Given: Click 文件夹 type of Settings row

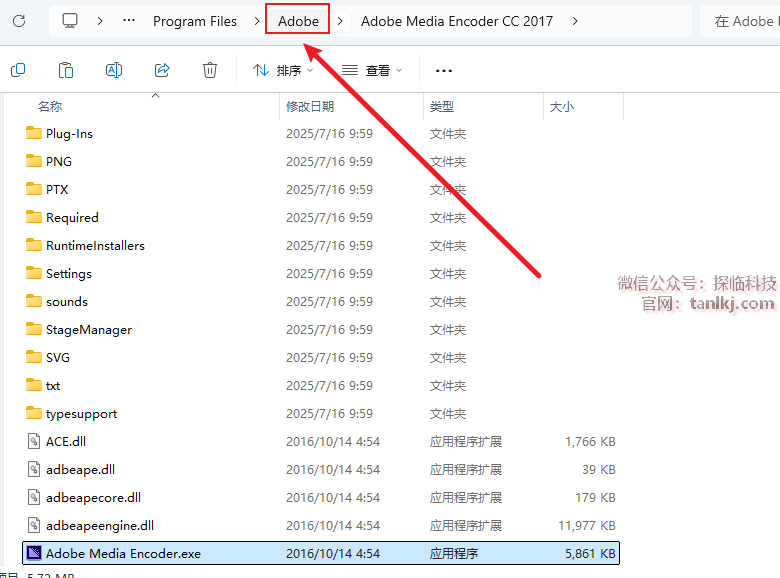Looking at the screenshot, I should [448, 273].
